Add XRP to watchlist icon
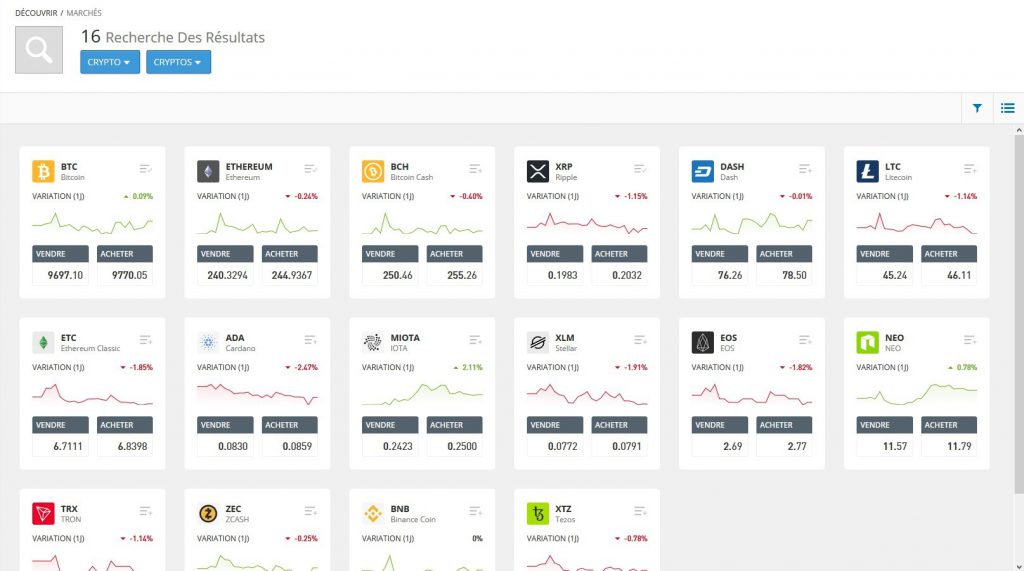This screenshot has width=1024, height=571. click(640, 169)
